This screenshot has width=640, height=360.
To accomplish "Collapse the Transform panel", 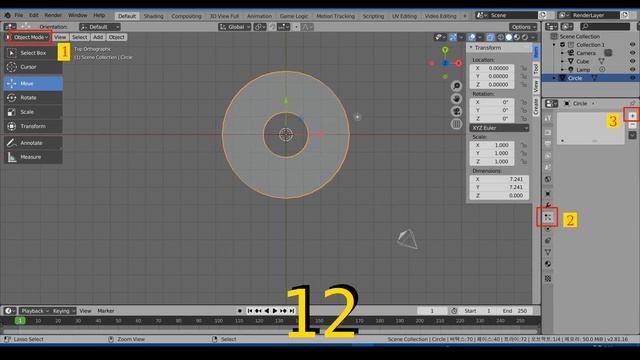I will click(x=471, y=48).
